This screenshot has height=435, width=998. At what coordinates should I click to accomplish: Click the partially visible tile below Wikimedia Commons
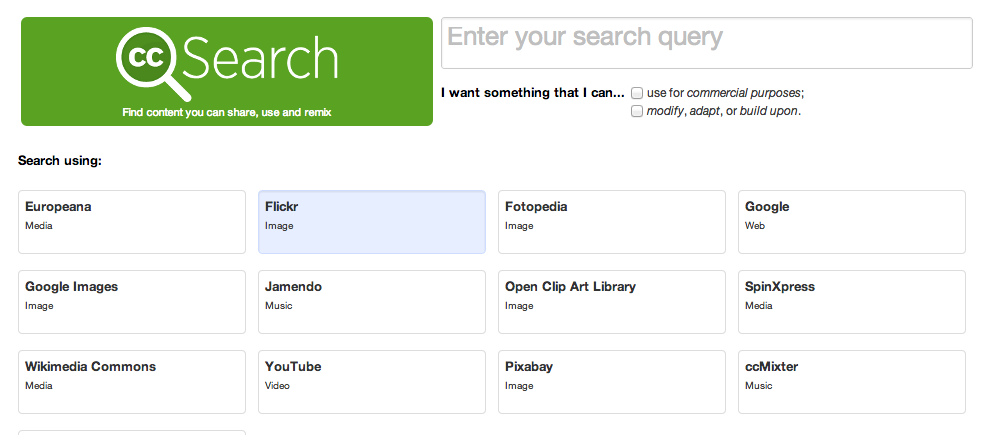(x=132, y=432)
